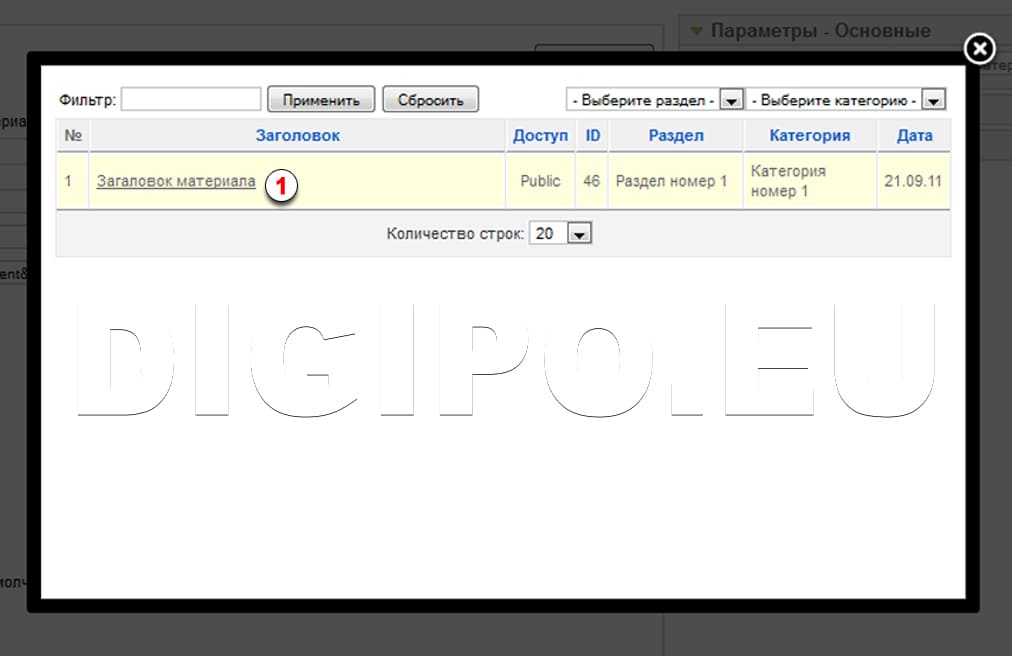Sort by the Заголовок column header
The image size is (1012, 656).
297,136
